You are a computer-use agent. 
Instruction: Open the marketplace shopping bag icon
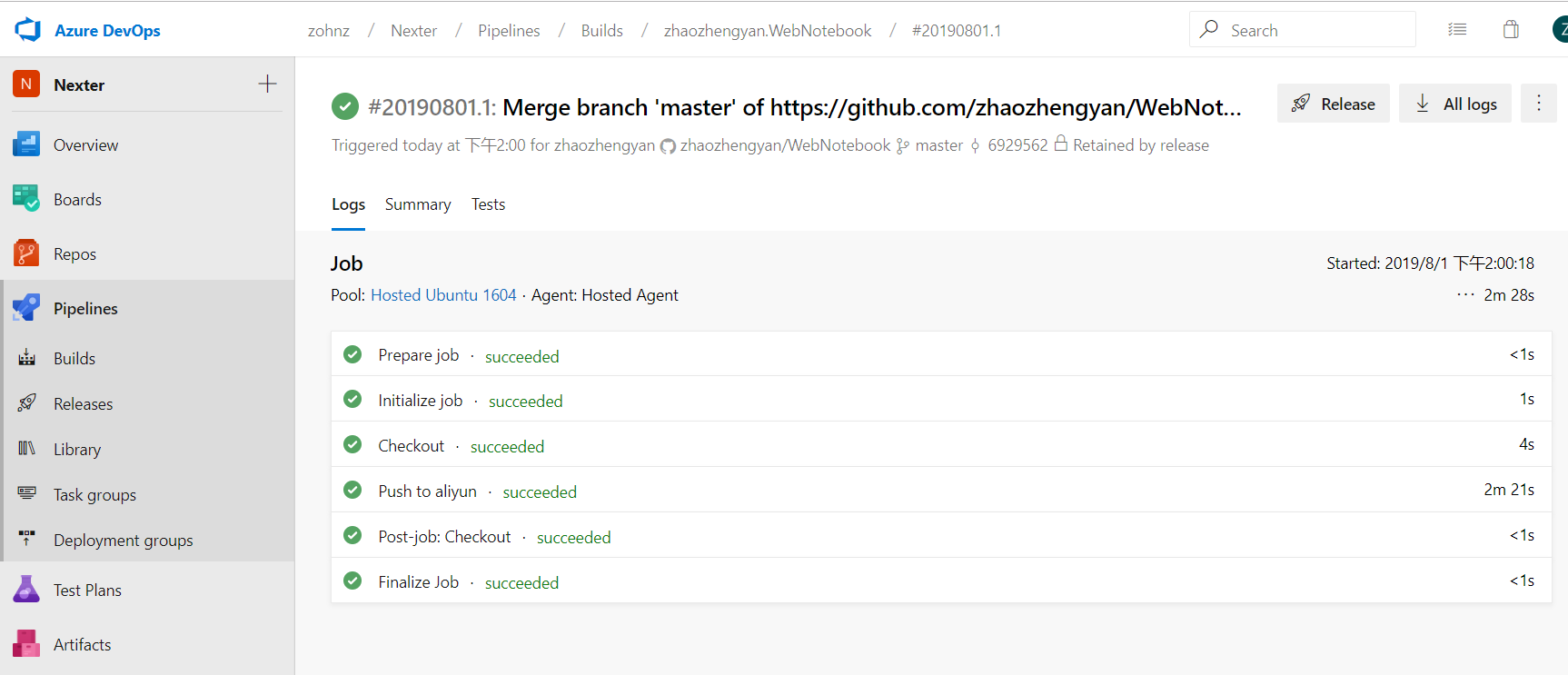[x=1511, y=30]
